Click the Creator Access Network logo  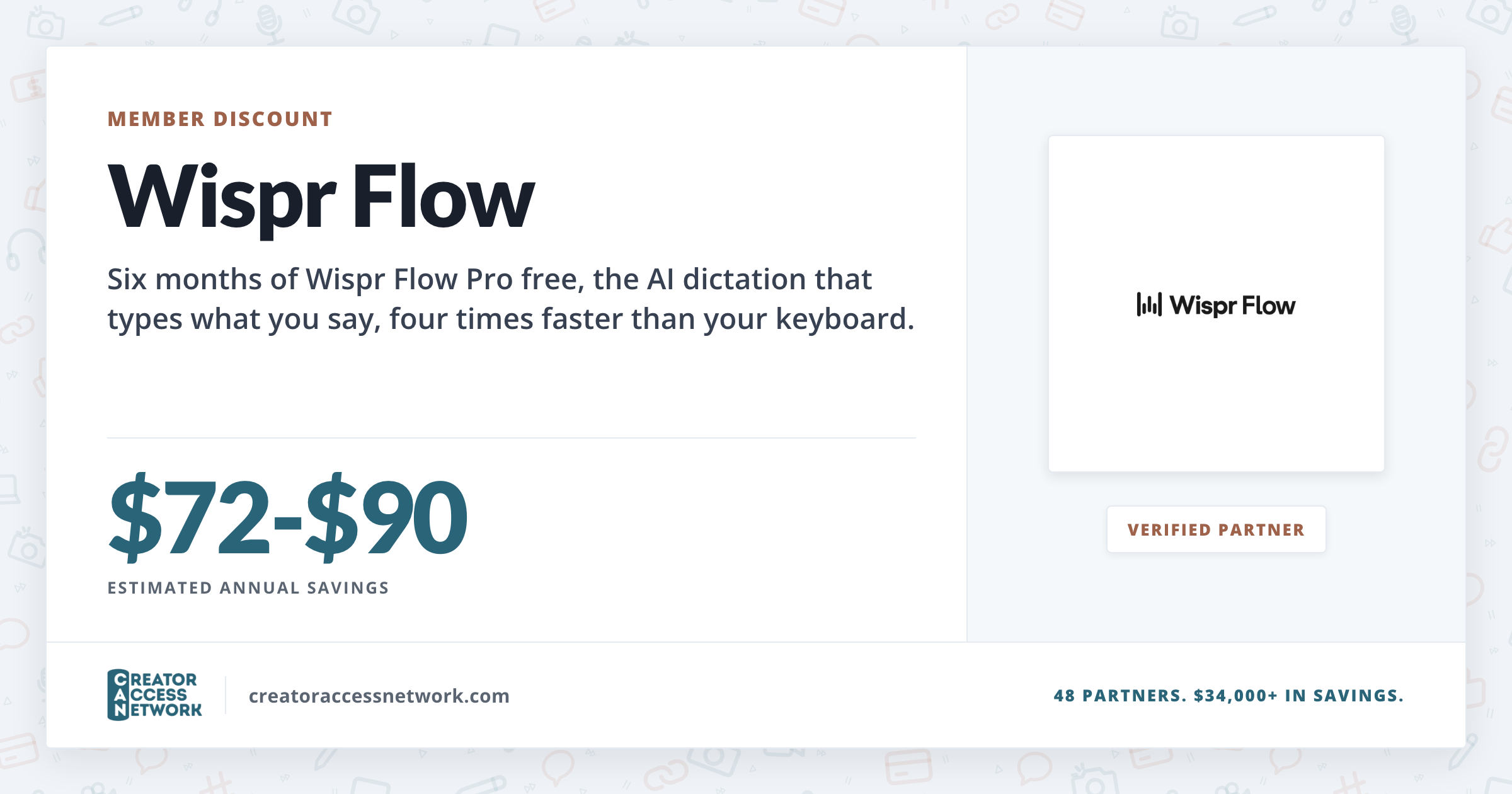[154, 695]
